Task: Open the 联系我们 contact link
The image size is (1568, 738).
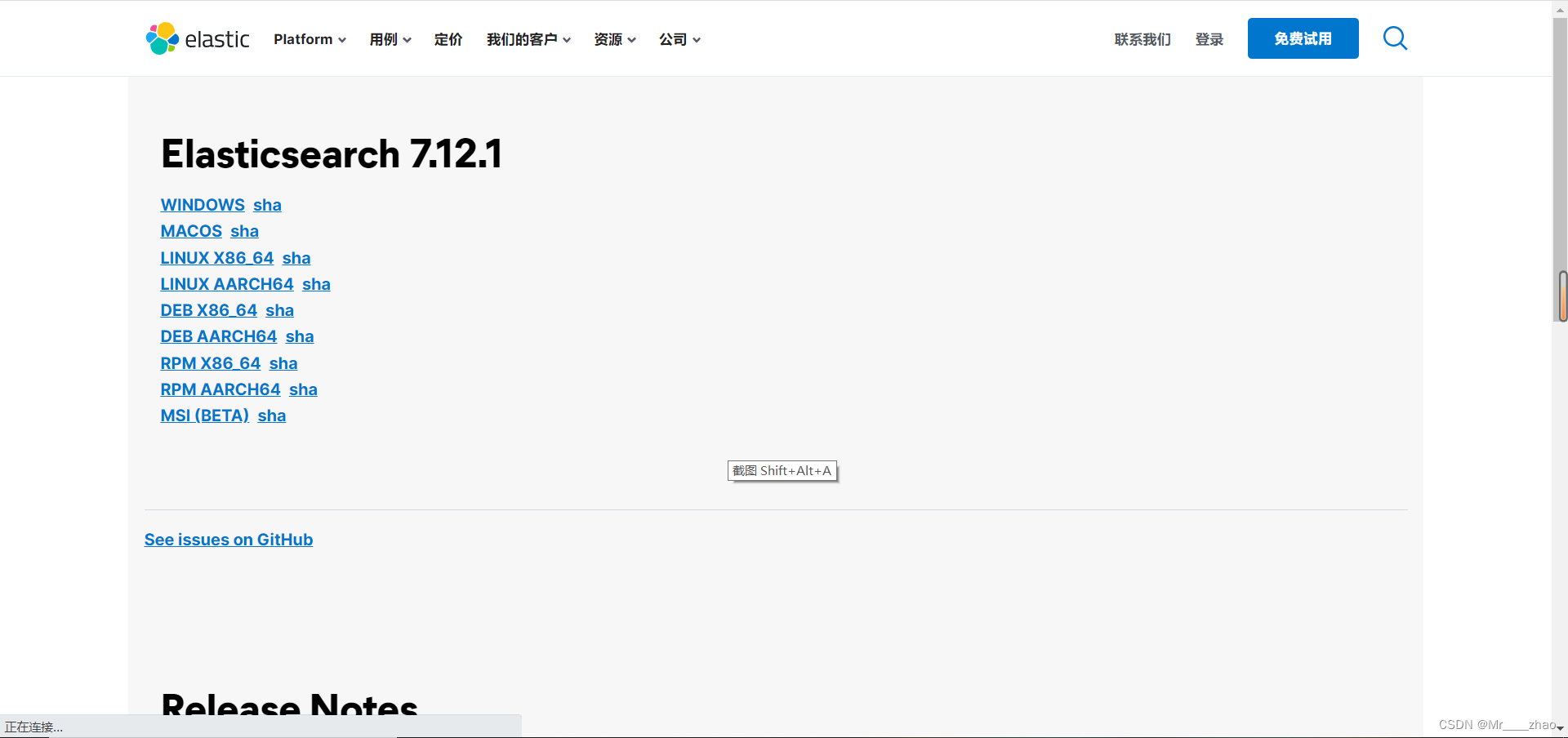Action: pos(1143,39)
